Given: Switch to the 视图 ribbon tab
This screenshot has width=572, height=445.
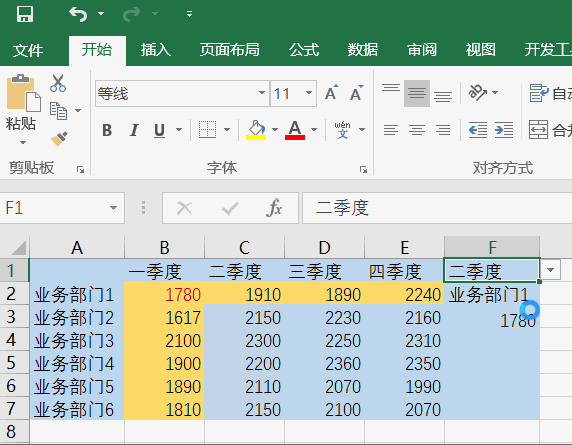Looking at the screenshot, I should [480, 50].
